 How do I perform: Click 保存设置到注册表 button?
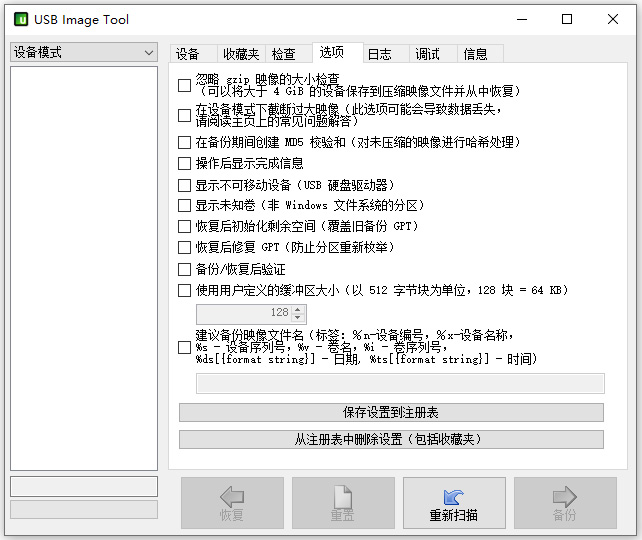tap(391, 413)
